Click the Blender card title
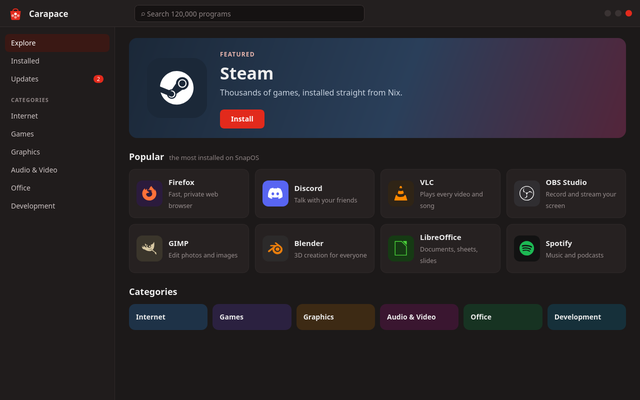Viewport: 640px width, 400px height. [x=309, y=243]
